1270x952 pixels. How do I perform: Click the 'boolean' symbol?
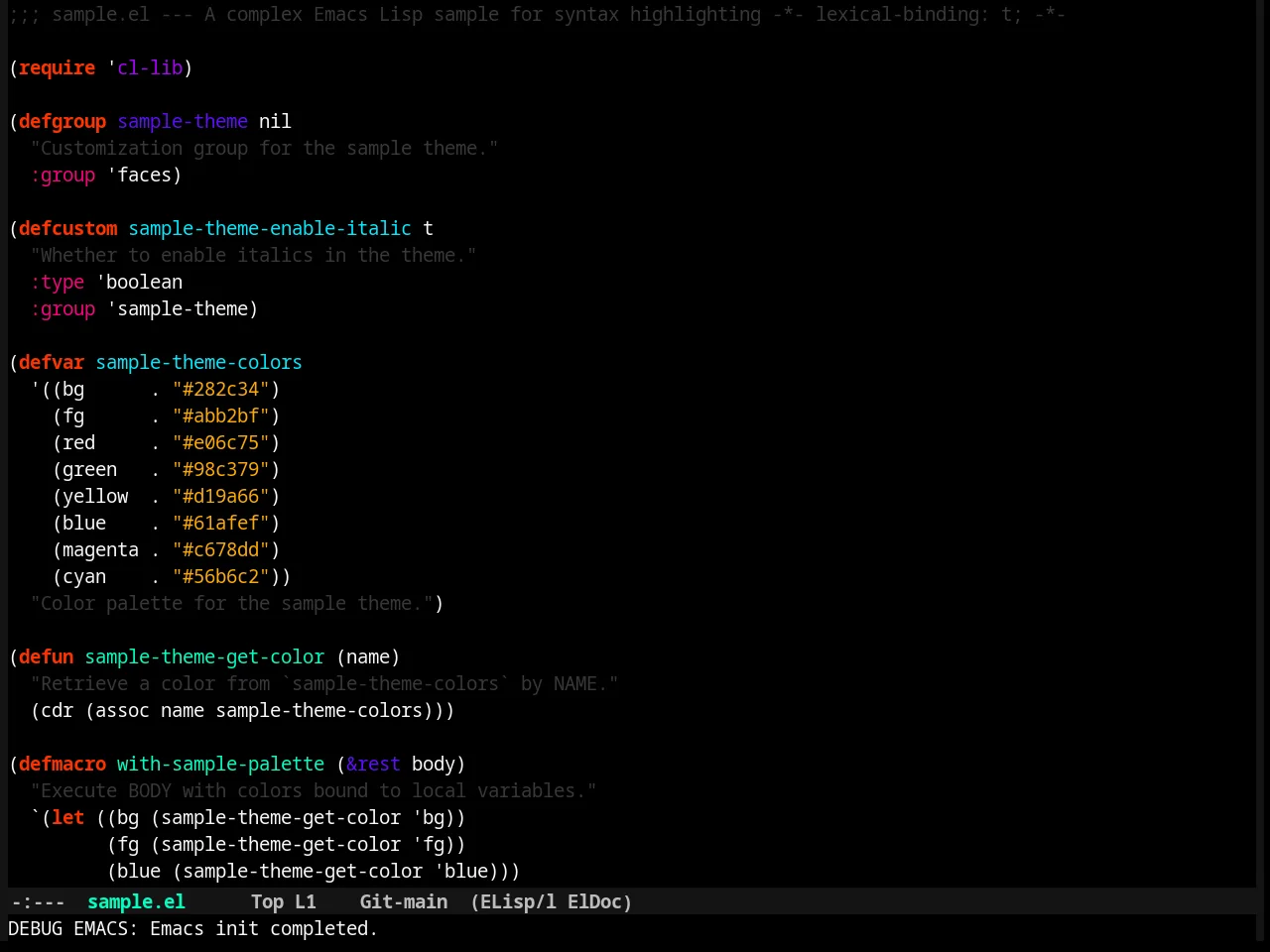click(145, 282)
